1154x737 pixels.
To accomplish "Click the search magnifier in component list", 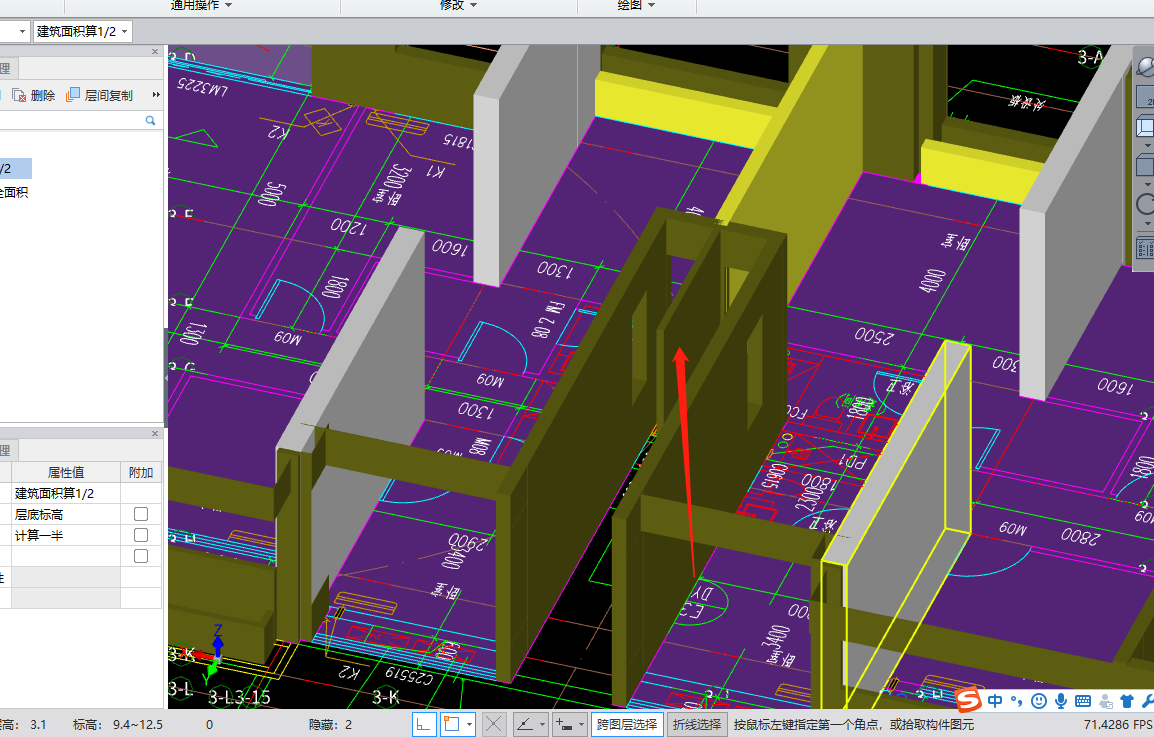I will (151, 120).
